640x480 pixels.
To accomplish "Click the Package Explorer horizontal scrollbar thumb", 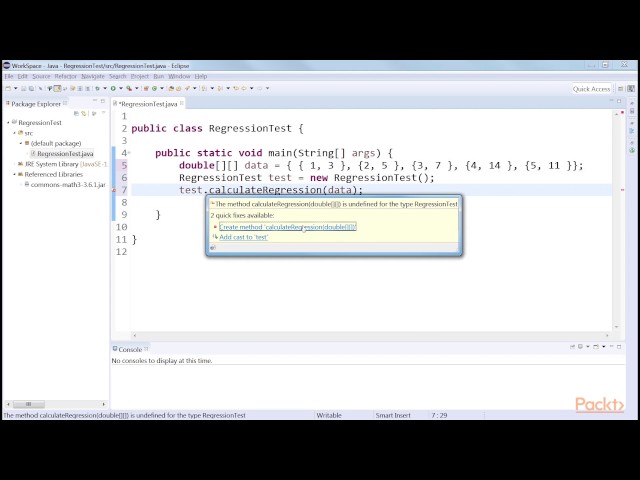I will click(29, 404).
